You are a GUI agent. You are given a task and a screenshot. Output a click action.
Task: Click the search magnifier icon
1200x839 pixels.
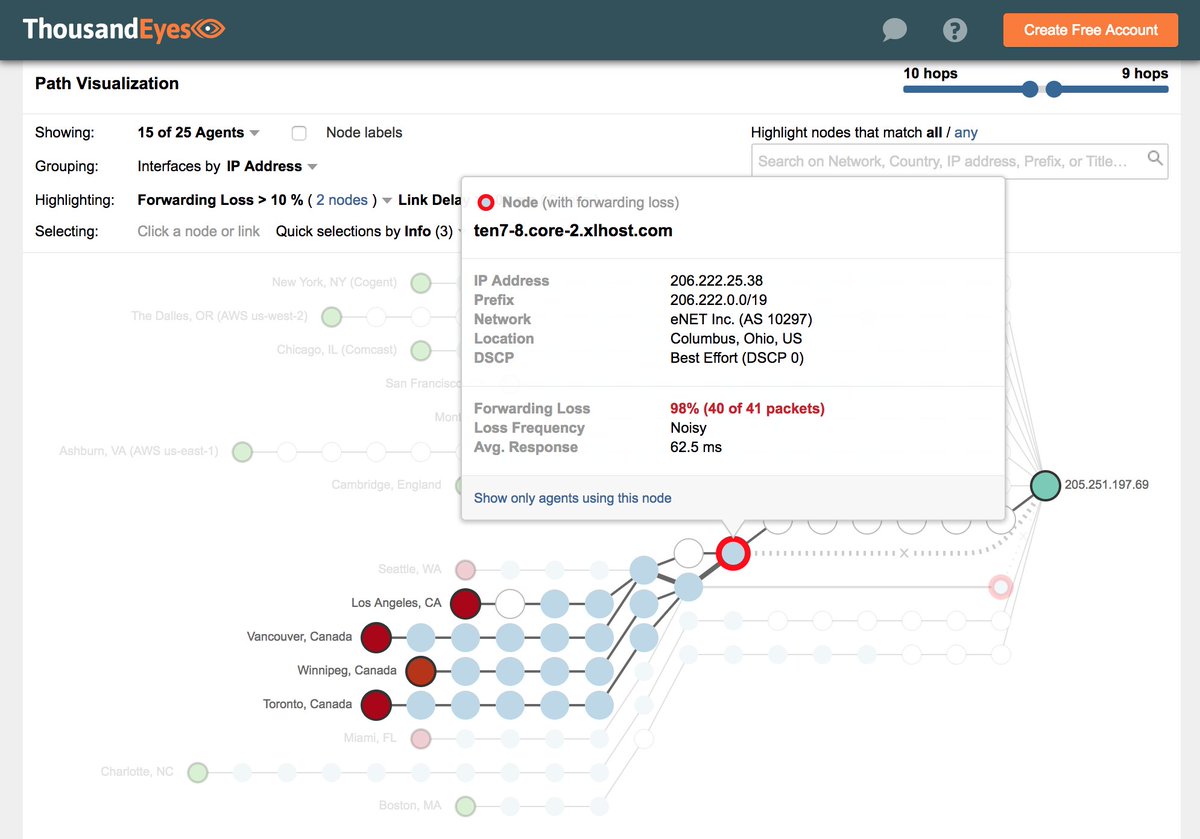click(x=1155, y=158)
